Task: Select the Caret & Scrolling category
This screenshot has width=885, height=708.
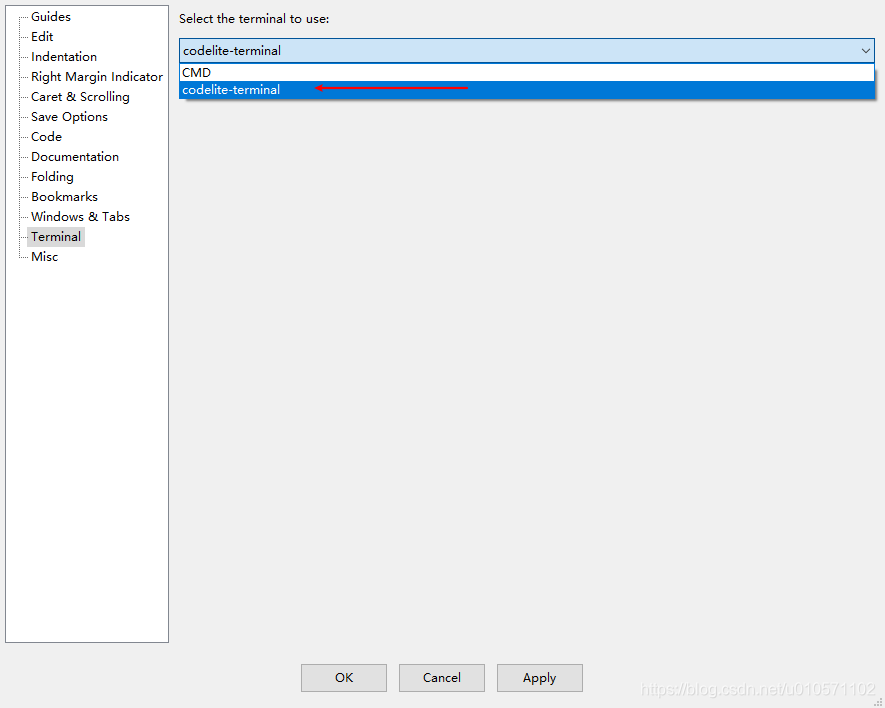Action: pos(78,96)
